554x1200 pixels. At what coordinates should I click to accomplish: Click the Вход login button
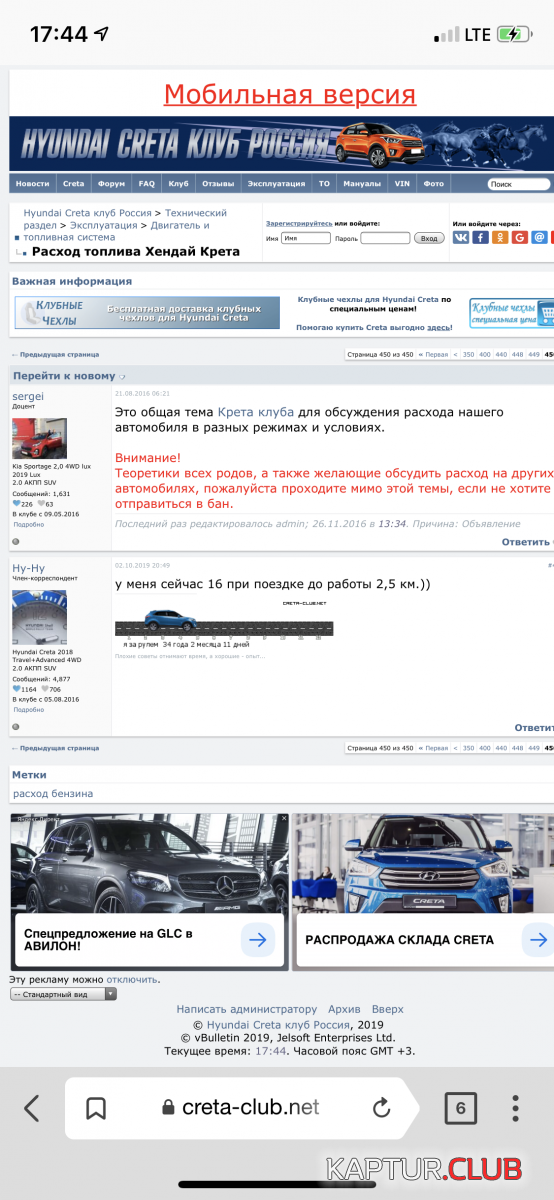[429, 239]
